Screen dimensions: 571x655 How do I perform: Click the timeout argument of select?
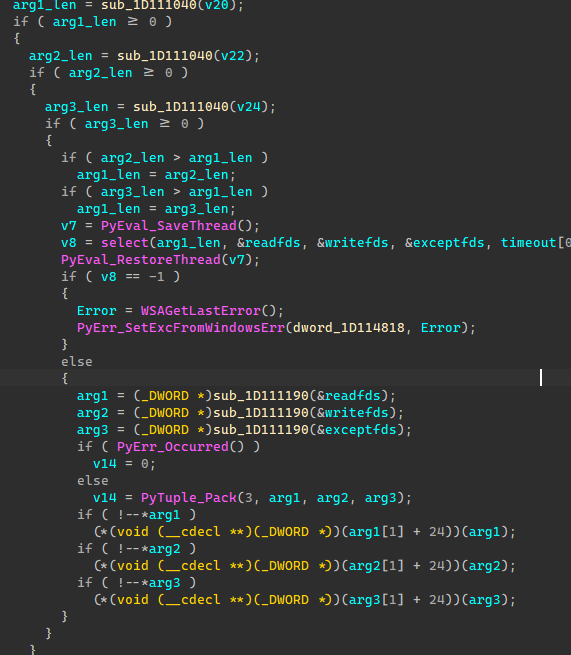(x=528, y=243)
